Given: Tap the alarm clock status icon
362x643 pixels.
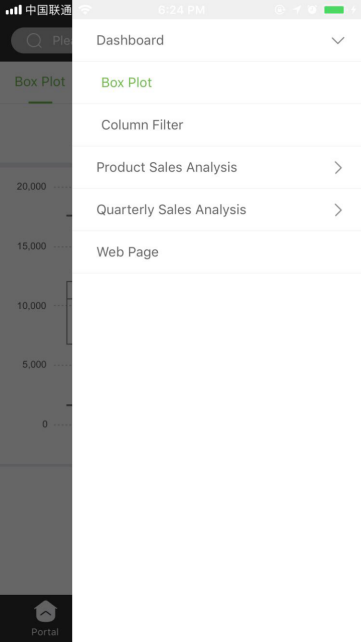Looking at the screenshot, I should (312, 9).
